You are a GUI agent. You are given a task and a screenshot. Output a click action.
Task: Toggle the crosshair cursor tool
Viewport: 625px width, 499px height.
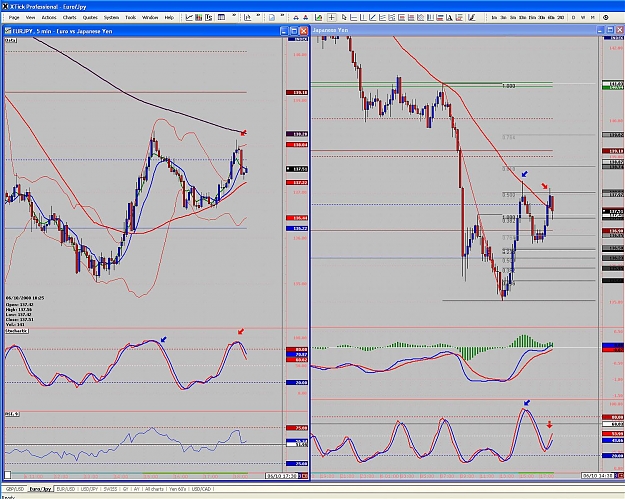coord(332,18)
